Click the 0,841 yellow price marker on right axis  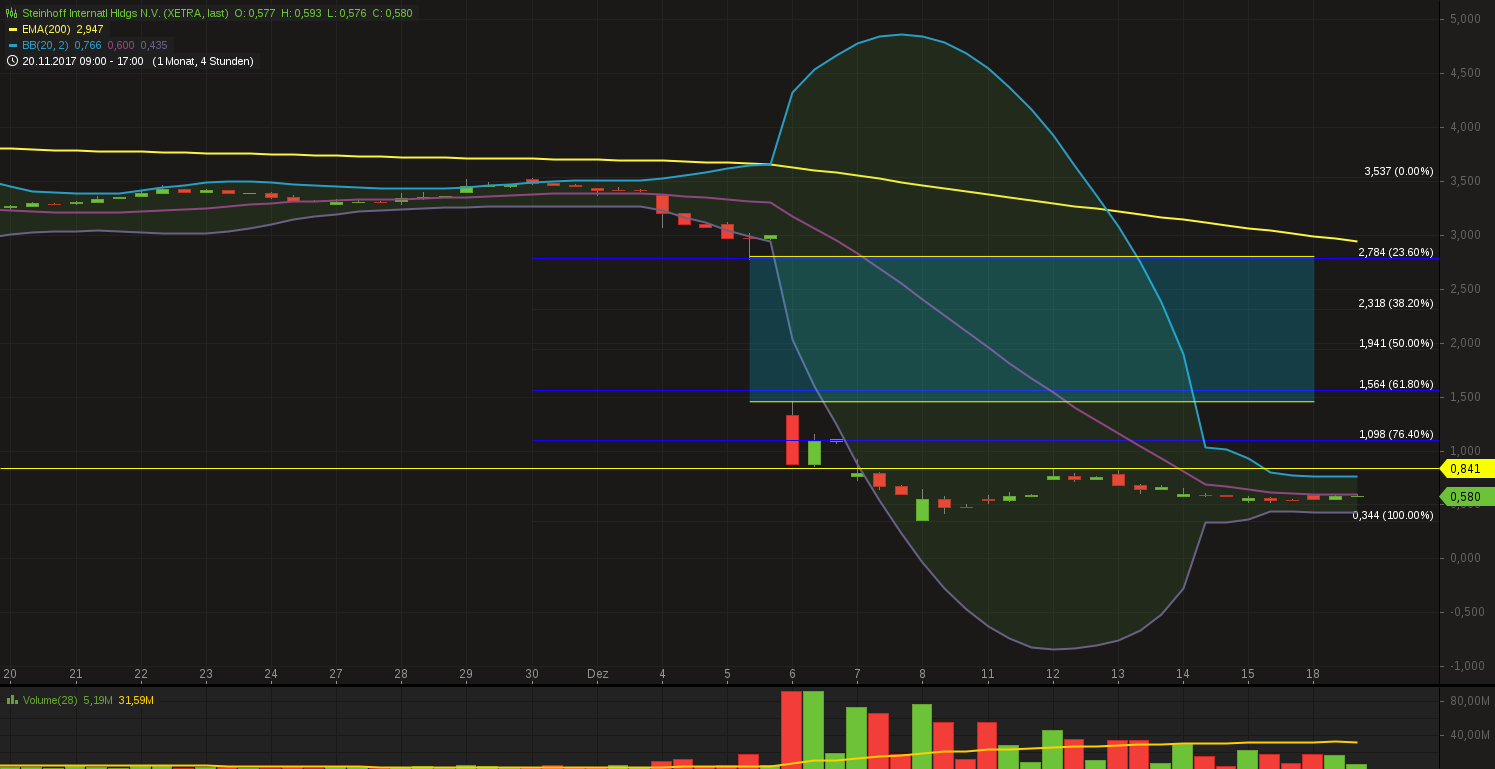coord(1466,468)
